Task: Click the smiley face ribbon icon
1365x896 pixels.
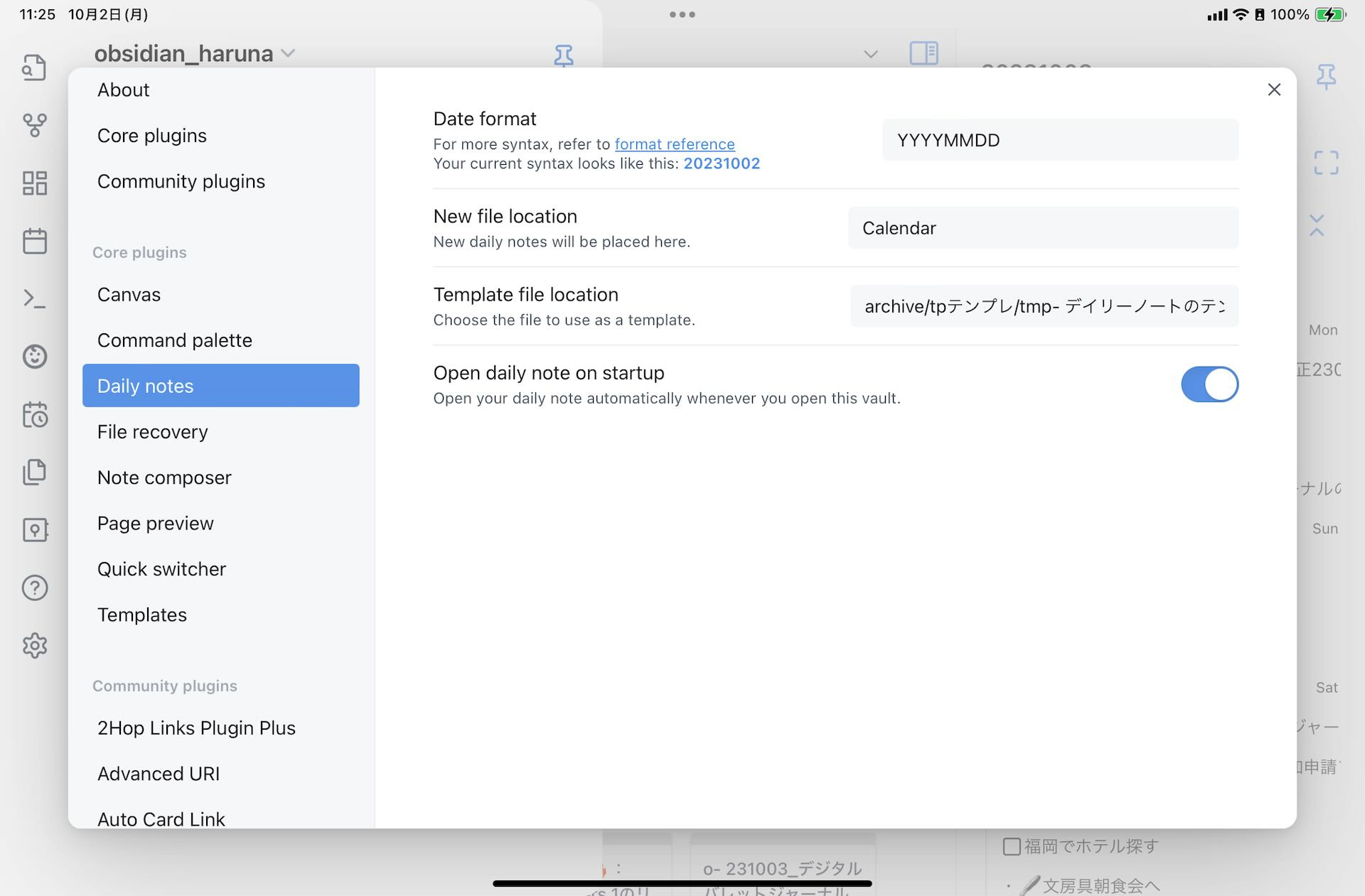Action: [34, 356]
